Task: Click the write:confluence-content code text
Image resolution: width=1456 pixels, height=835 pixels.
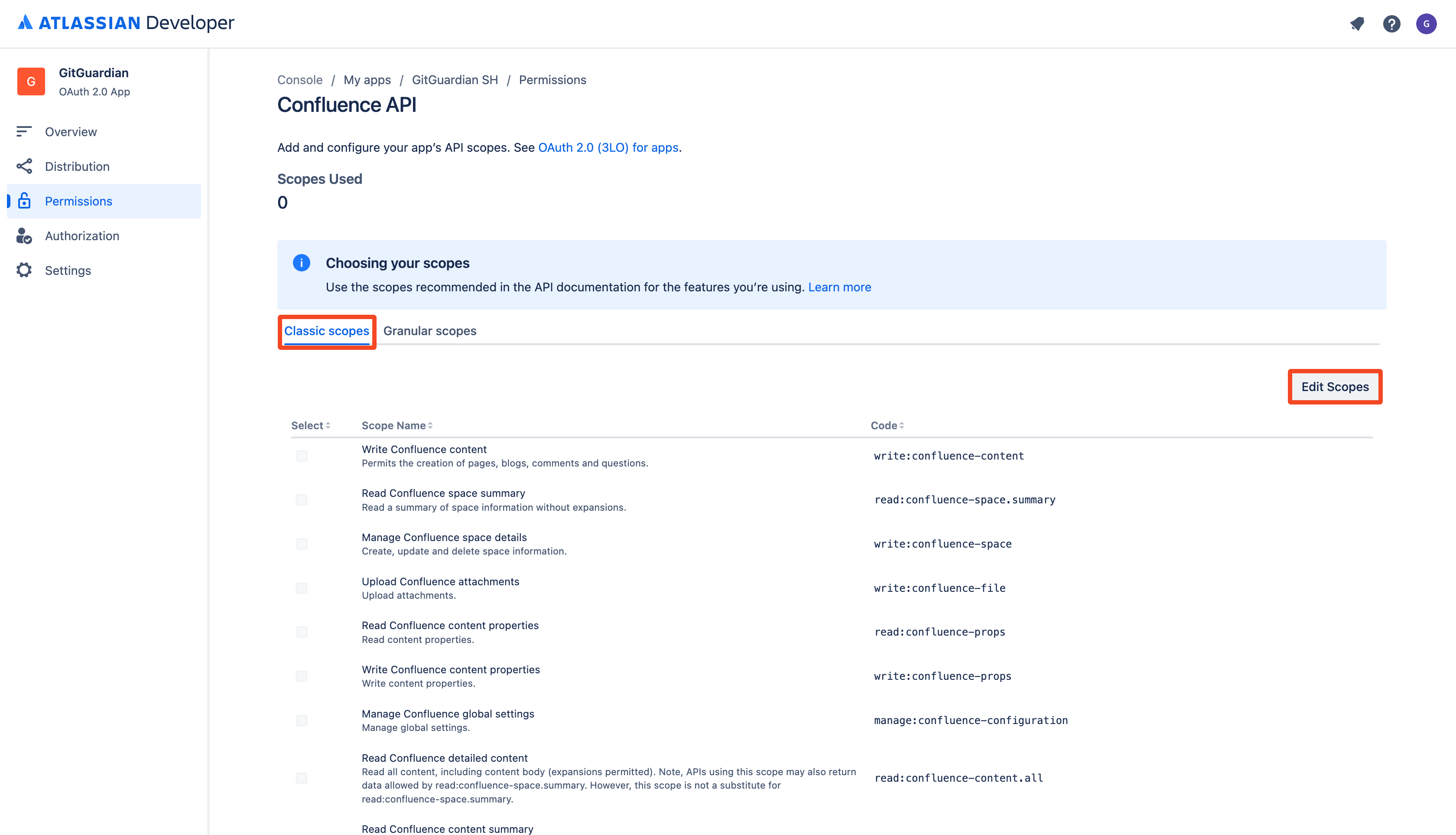Action: pyautogui.click(x=949, y=456)
